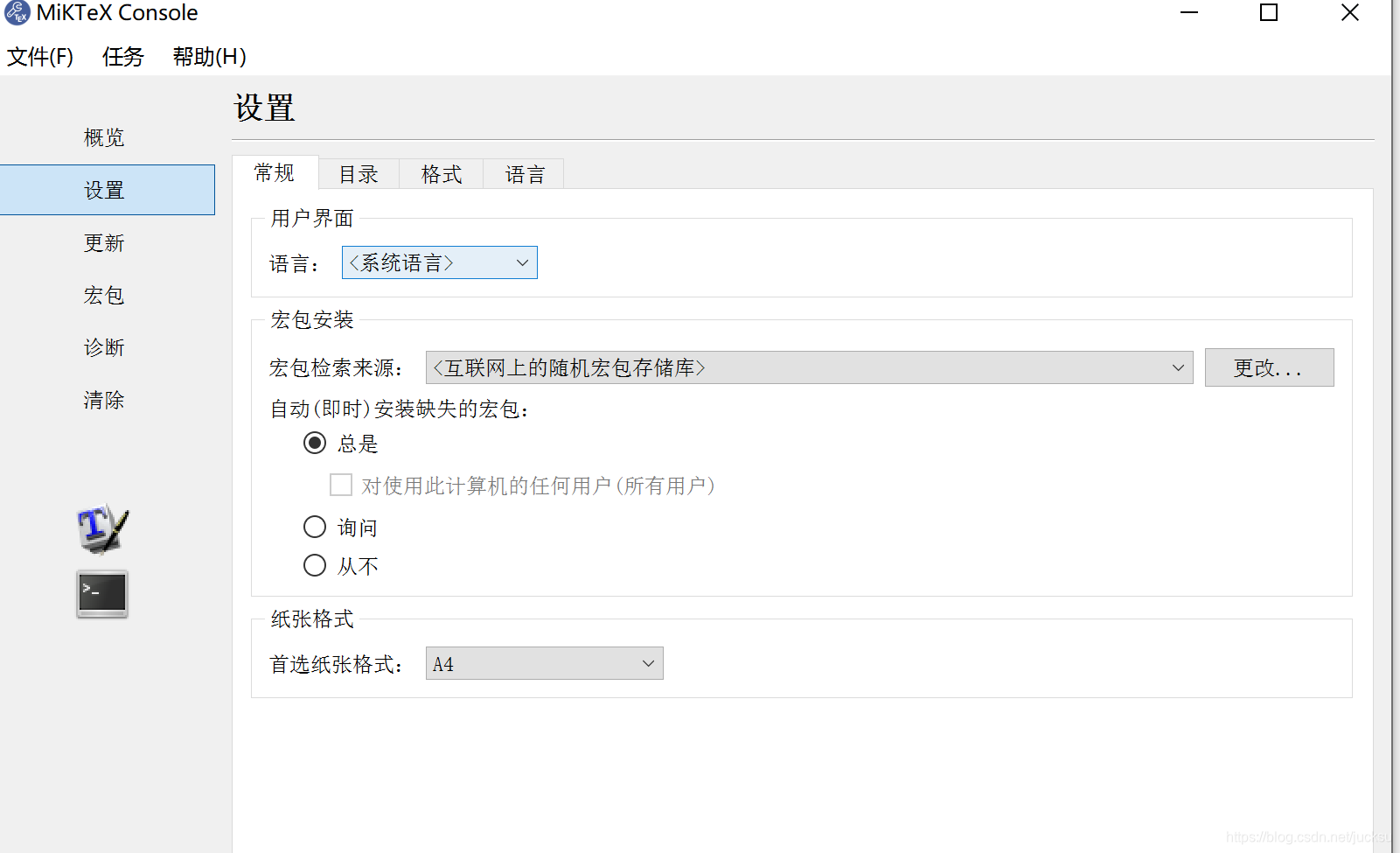Switch to the 目录 tab

(x=359, y=174)
